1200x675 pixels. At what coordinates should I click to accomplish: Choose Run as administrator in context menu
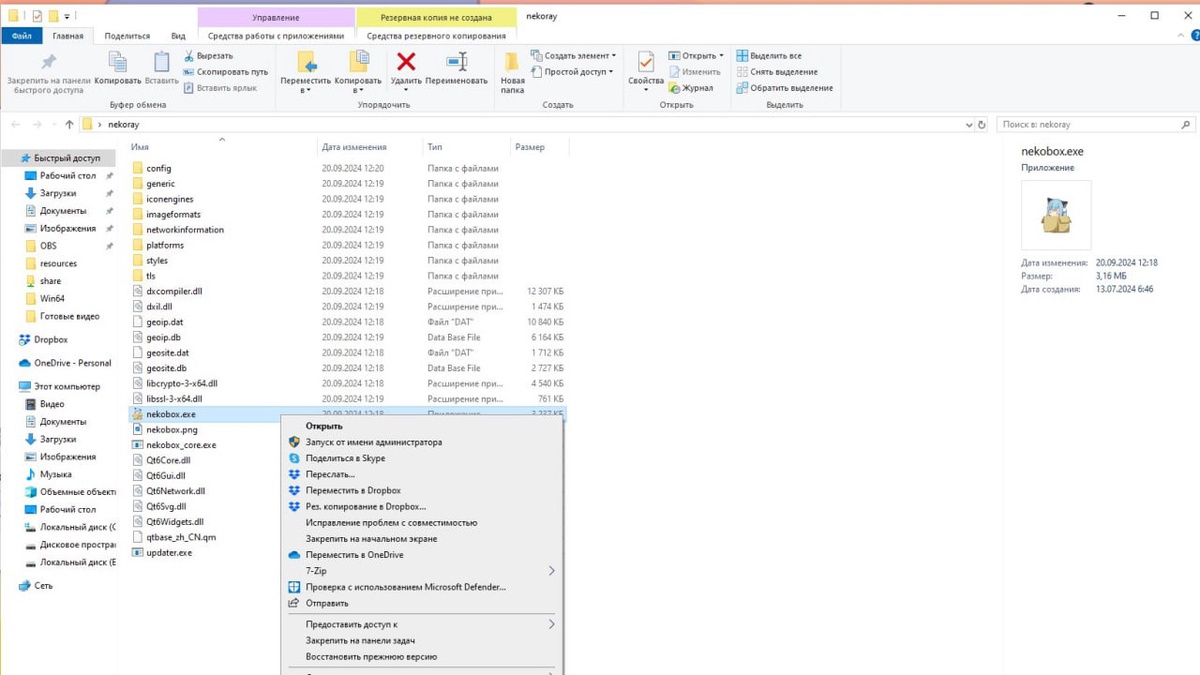coord(373,442)
